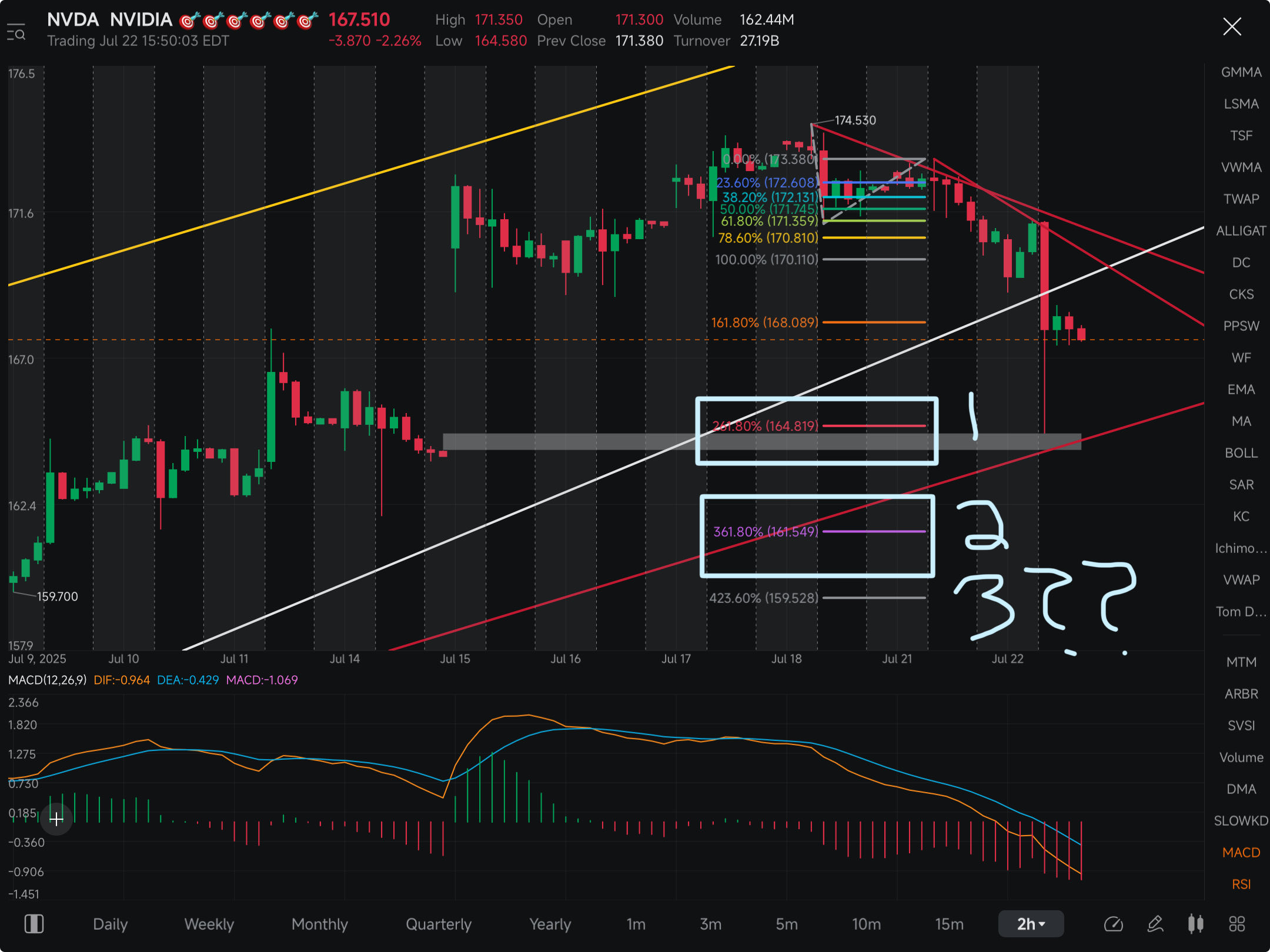Toggle the MACD indicator on
Screen dimensions: 1270x952
[1241, 852]
